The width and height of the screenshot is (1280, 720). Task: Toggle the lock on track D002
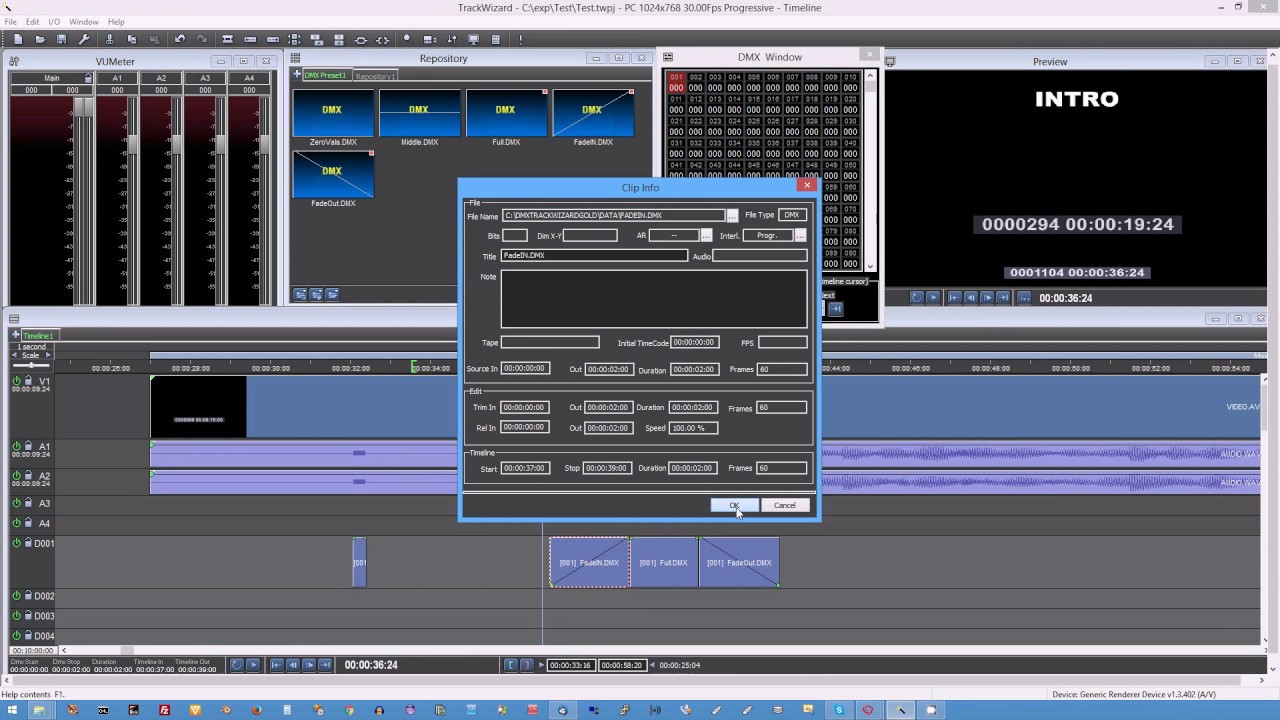(x=28, y=596)
